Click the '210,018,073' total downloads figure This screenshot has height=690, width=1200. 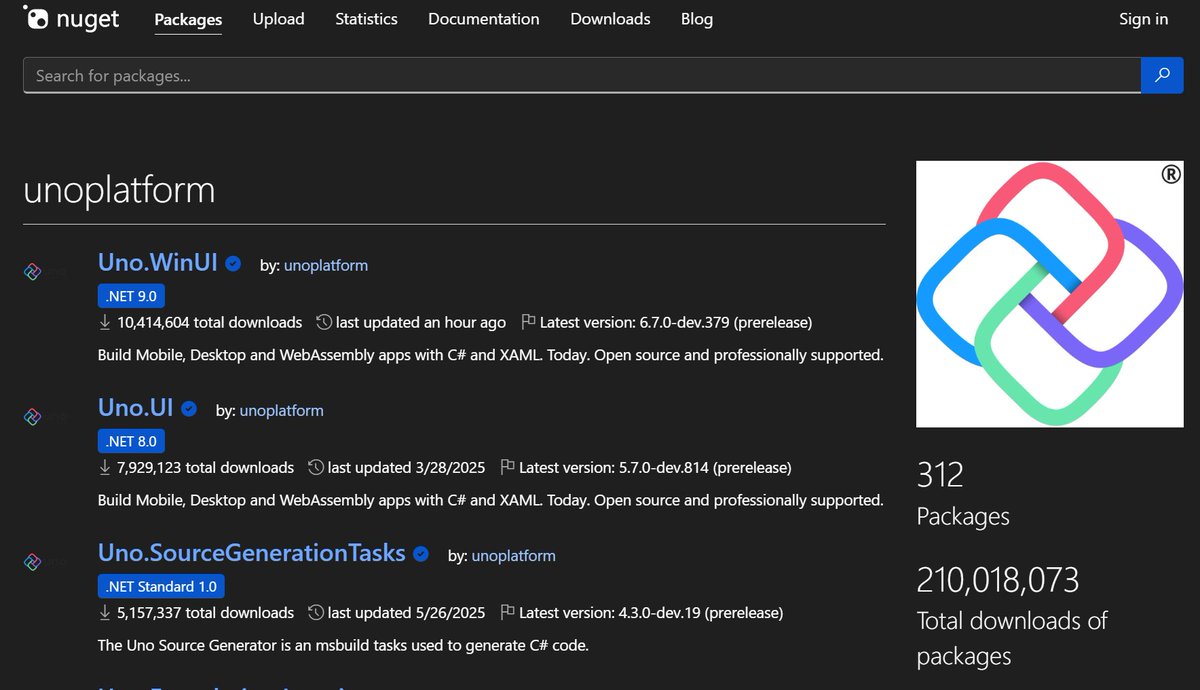point(998,580)
